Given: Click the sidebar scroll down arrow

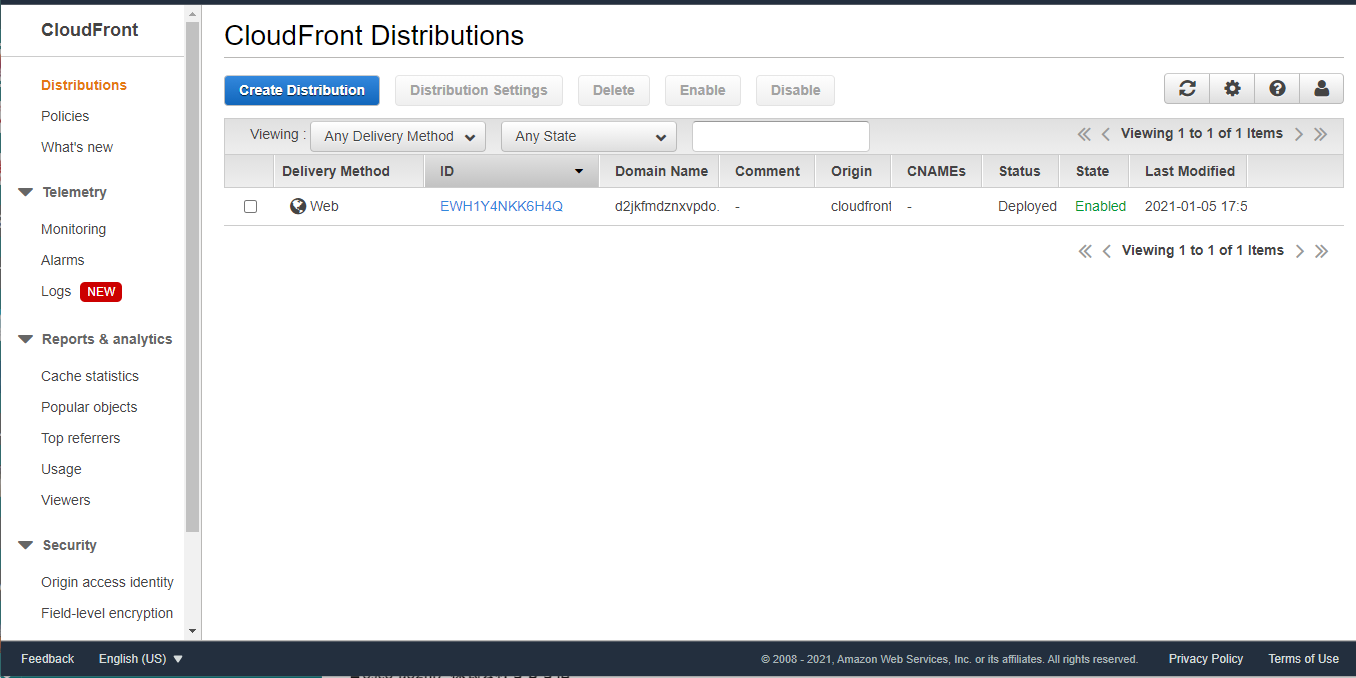Looking at the screenshot, I should pyautogui.click(x=193, y=632).
